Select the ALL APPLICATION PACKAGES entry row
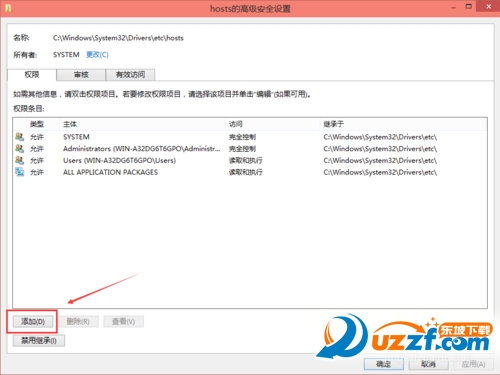 coord(250,172)
